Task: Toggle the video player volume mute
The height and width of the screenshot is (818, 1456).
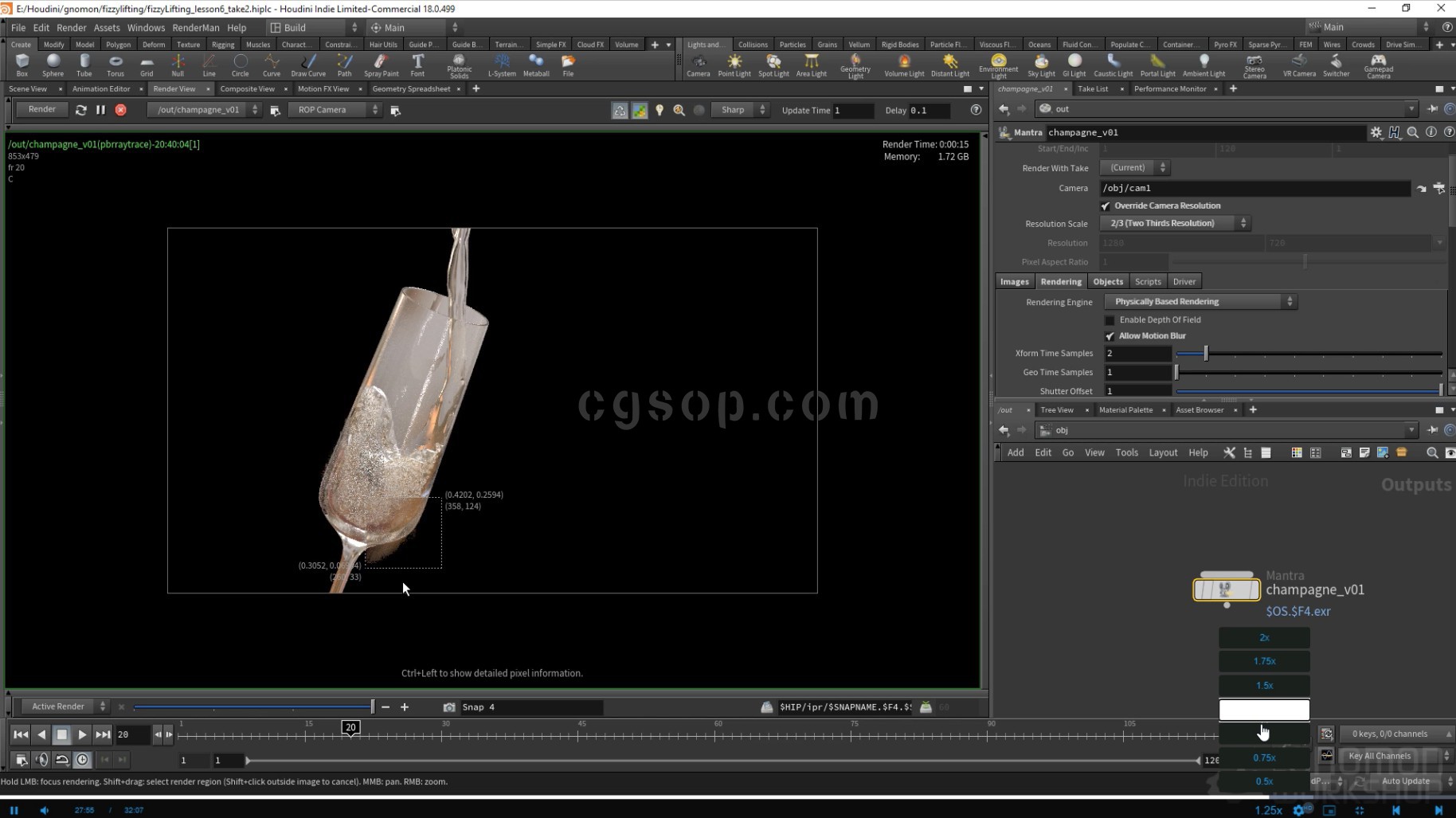Action: 45,810
